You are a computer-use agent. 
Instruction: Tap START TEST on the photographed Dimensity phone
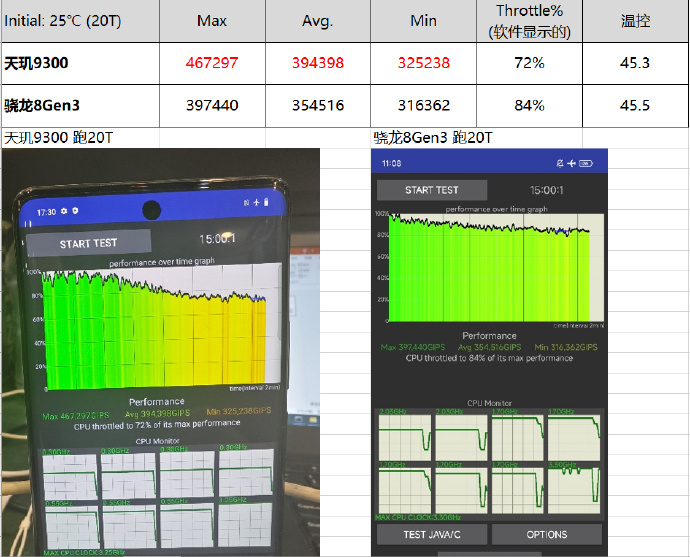point(88,243)
